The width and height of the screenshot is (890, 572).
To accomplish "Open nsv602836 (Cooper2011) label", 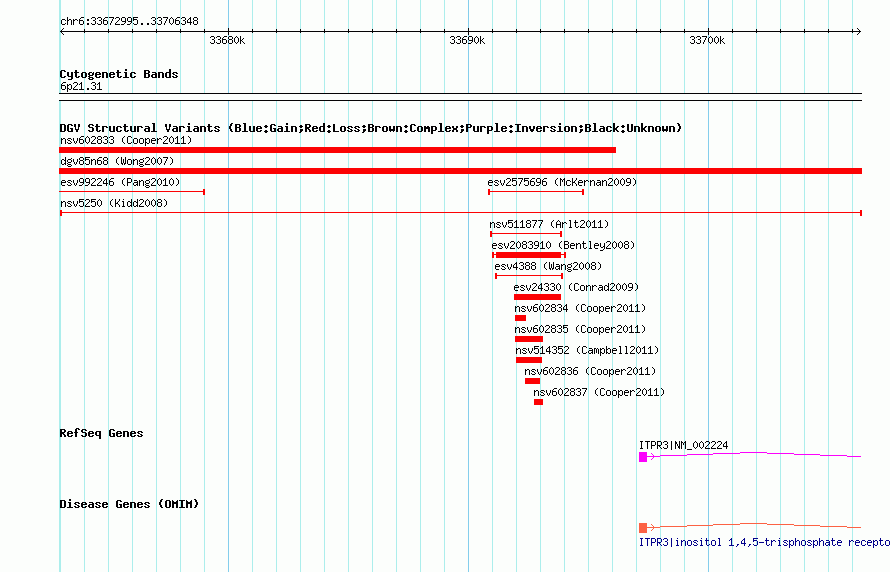I will tap(590, 371).
